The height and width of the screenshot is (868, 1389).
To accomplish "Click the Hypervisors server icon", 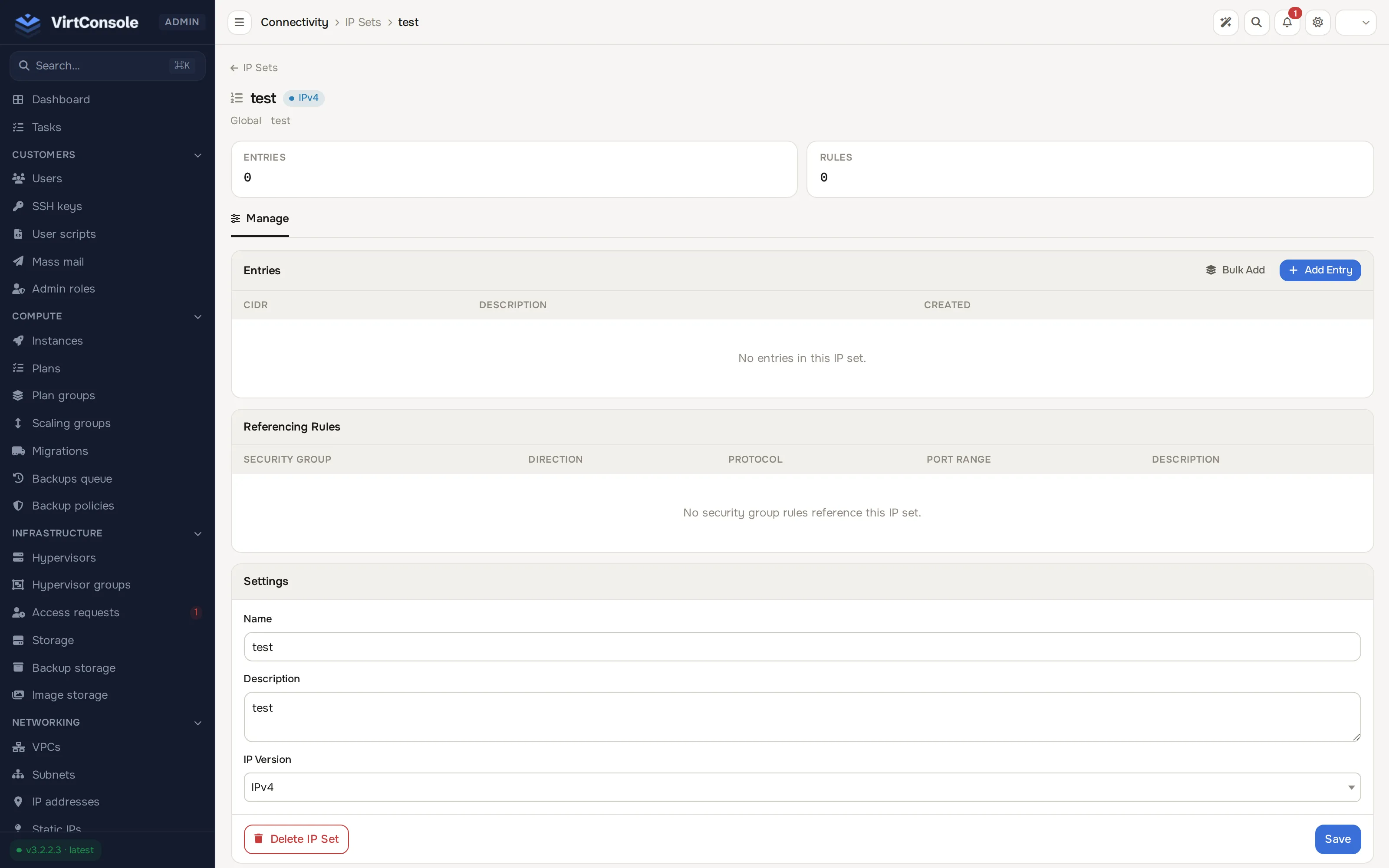I will pos(18,557).
